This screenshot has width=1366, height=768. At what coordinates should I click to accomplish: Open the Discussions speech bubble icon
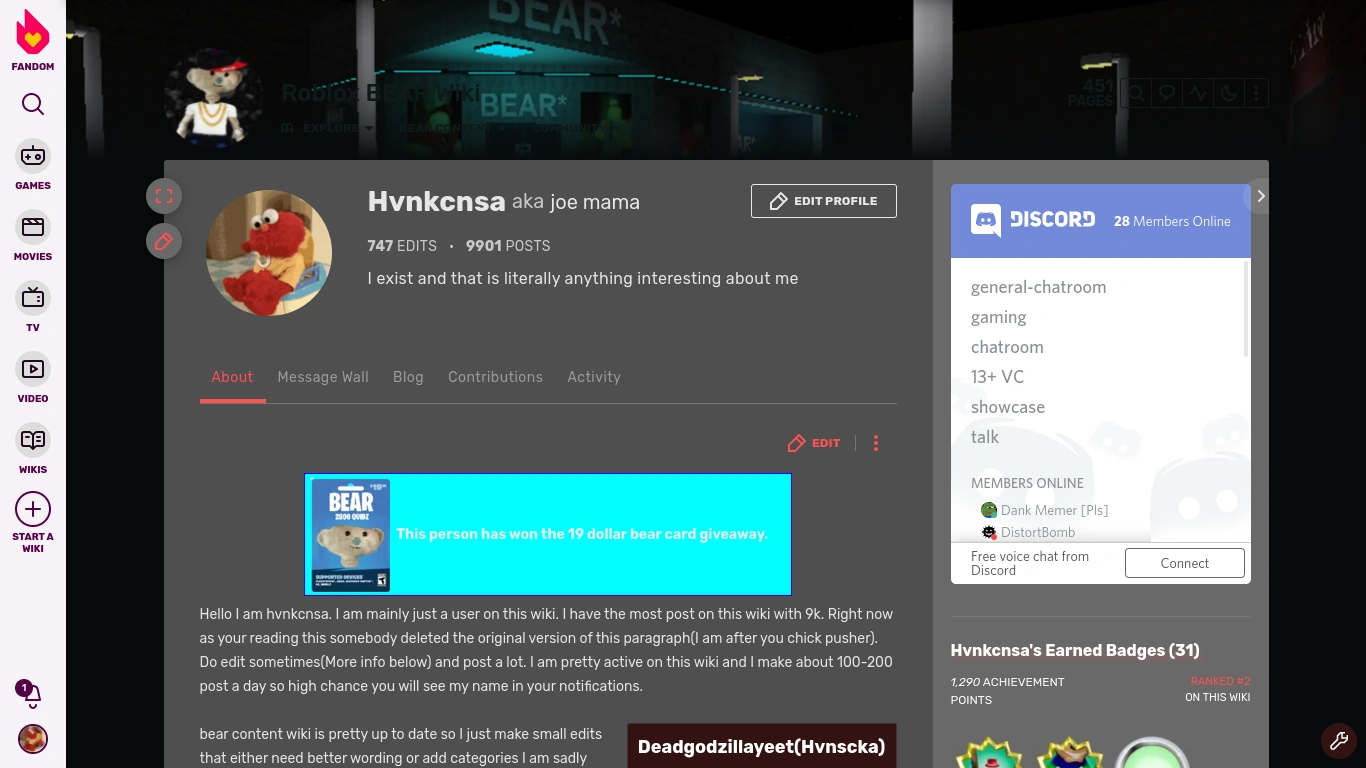pos(1166,92)
